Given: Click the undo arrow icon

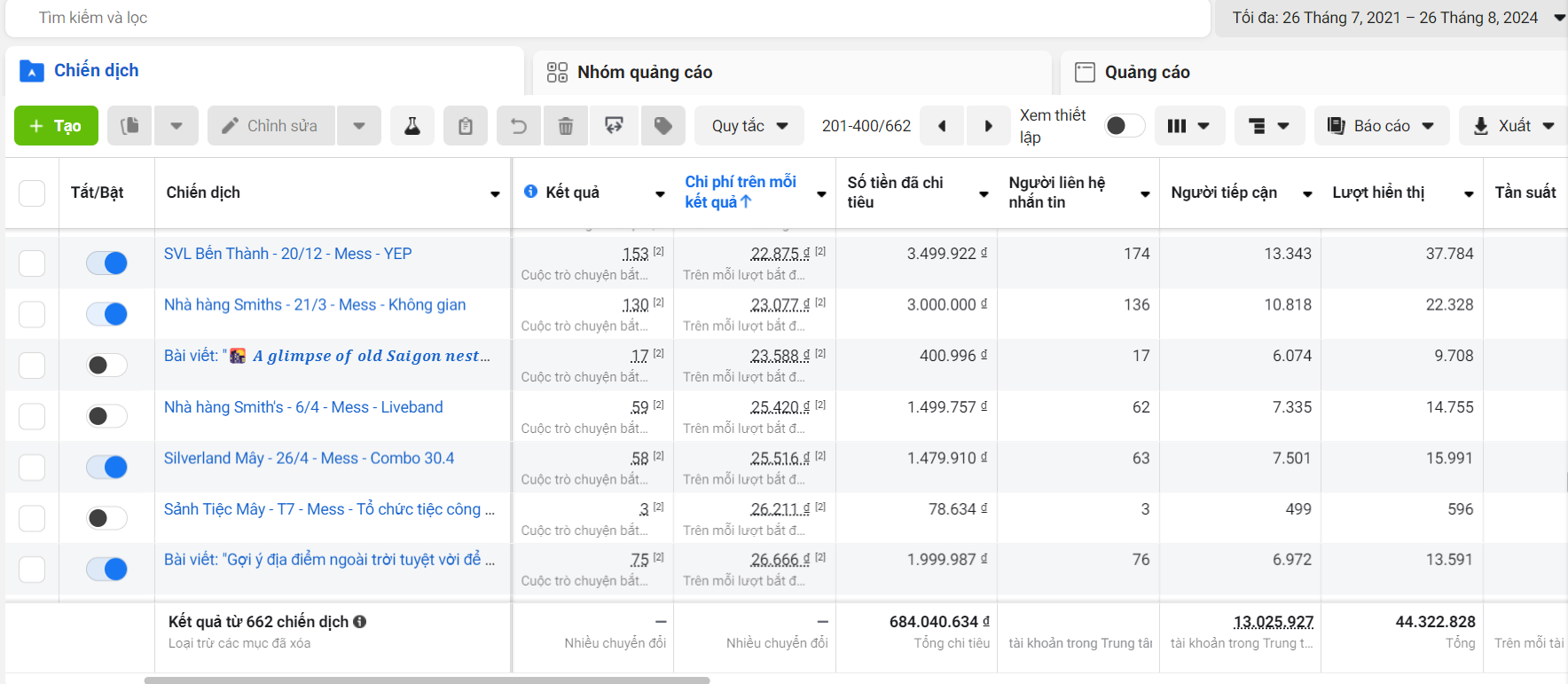Looking at the screenshot, I should click(519, 126).
